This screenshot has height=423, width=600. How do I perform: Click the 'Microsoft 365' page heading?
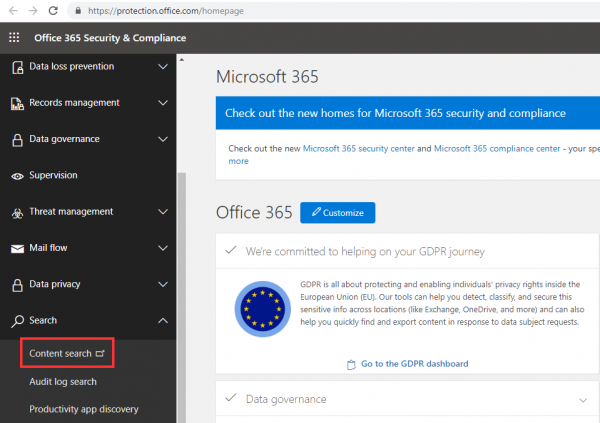click(267, 77)
